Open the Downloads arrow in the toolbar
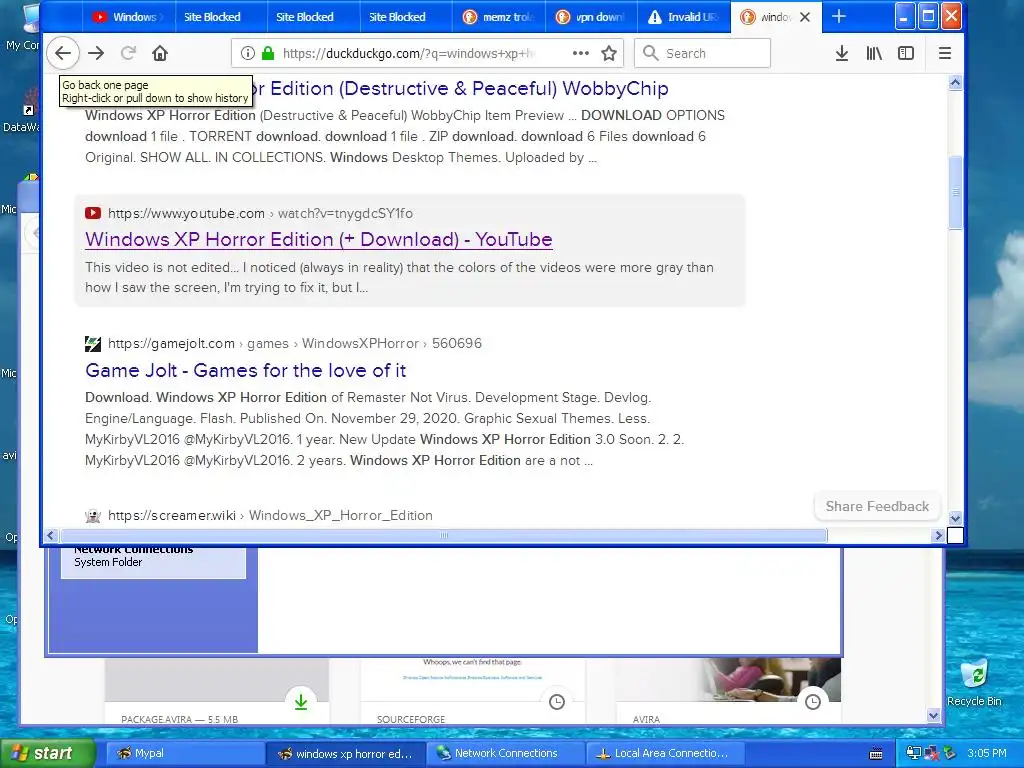The image size is (1024, 768). tap(842, 54)
